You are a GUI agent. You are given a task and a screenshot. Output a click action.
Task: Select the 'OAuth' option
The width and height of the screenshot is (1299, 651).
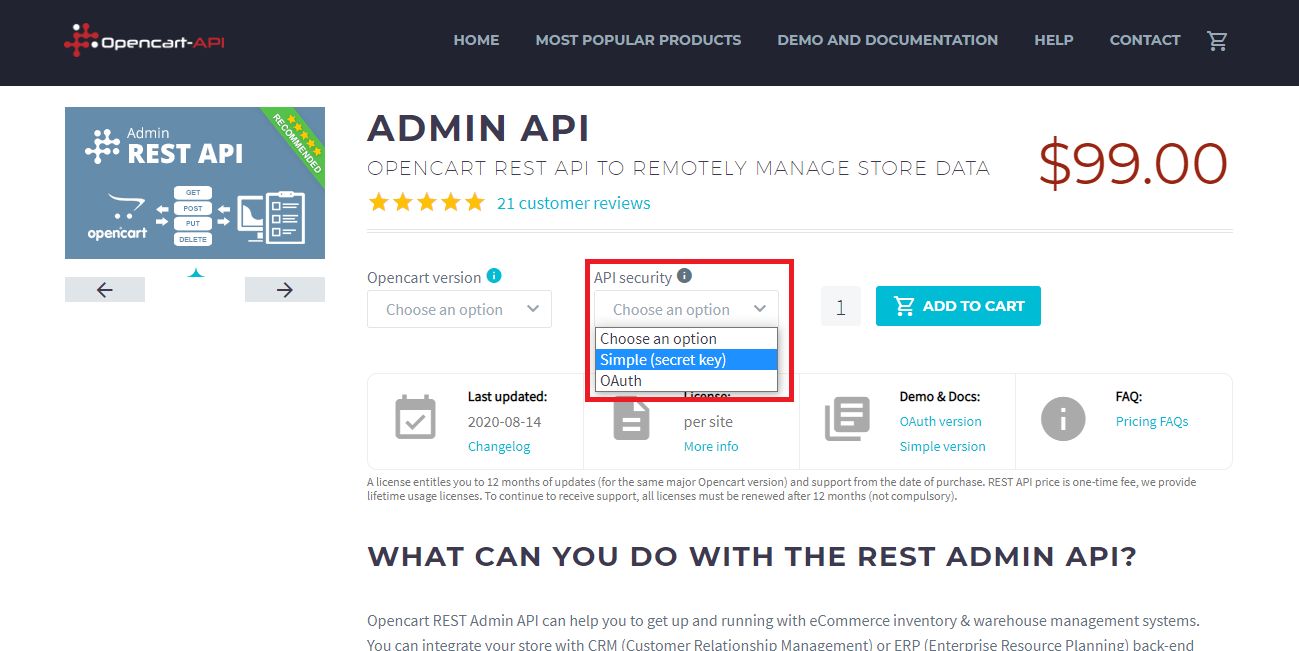[x=686, y=381]
